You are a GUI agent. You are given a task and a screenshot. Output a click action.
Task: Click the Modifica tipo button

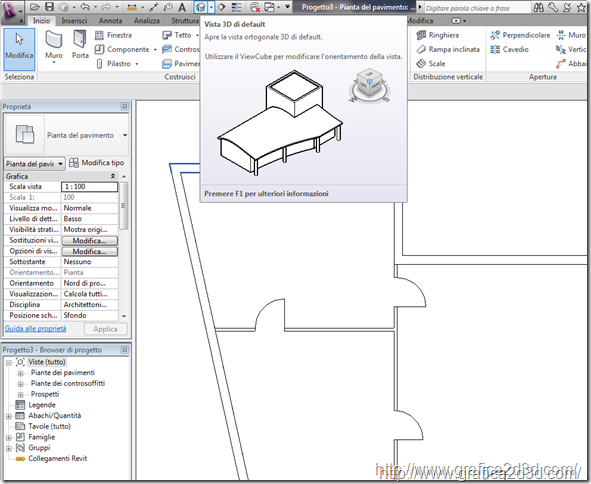[x=97, y=163]
